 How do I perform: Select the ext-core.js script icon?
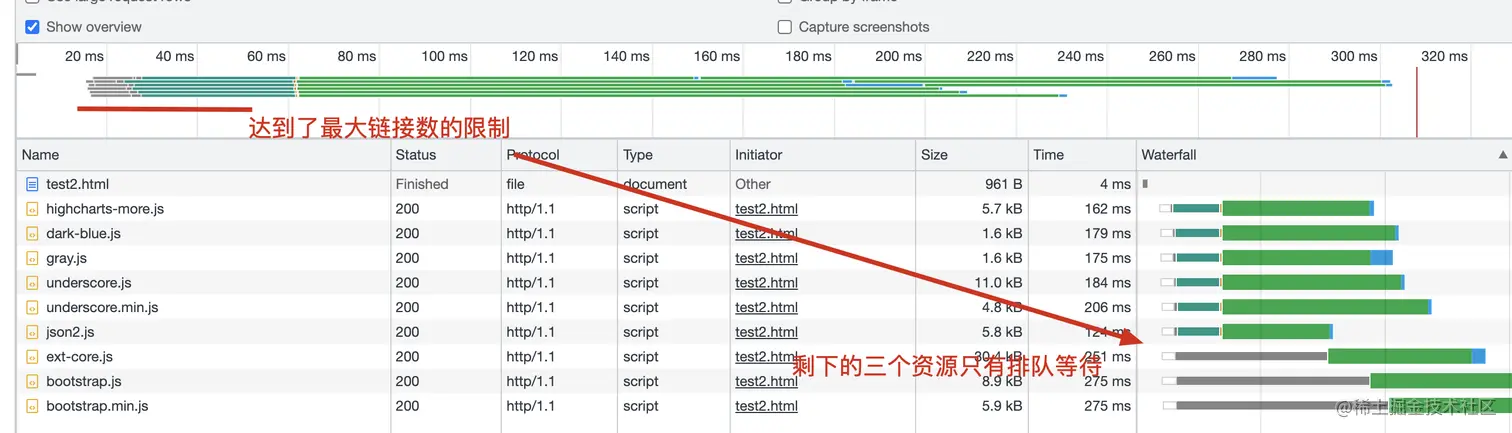point(32,357)
